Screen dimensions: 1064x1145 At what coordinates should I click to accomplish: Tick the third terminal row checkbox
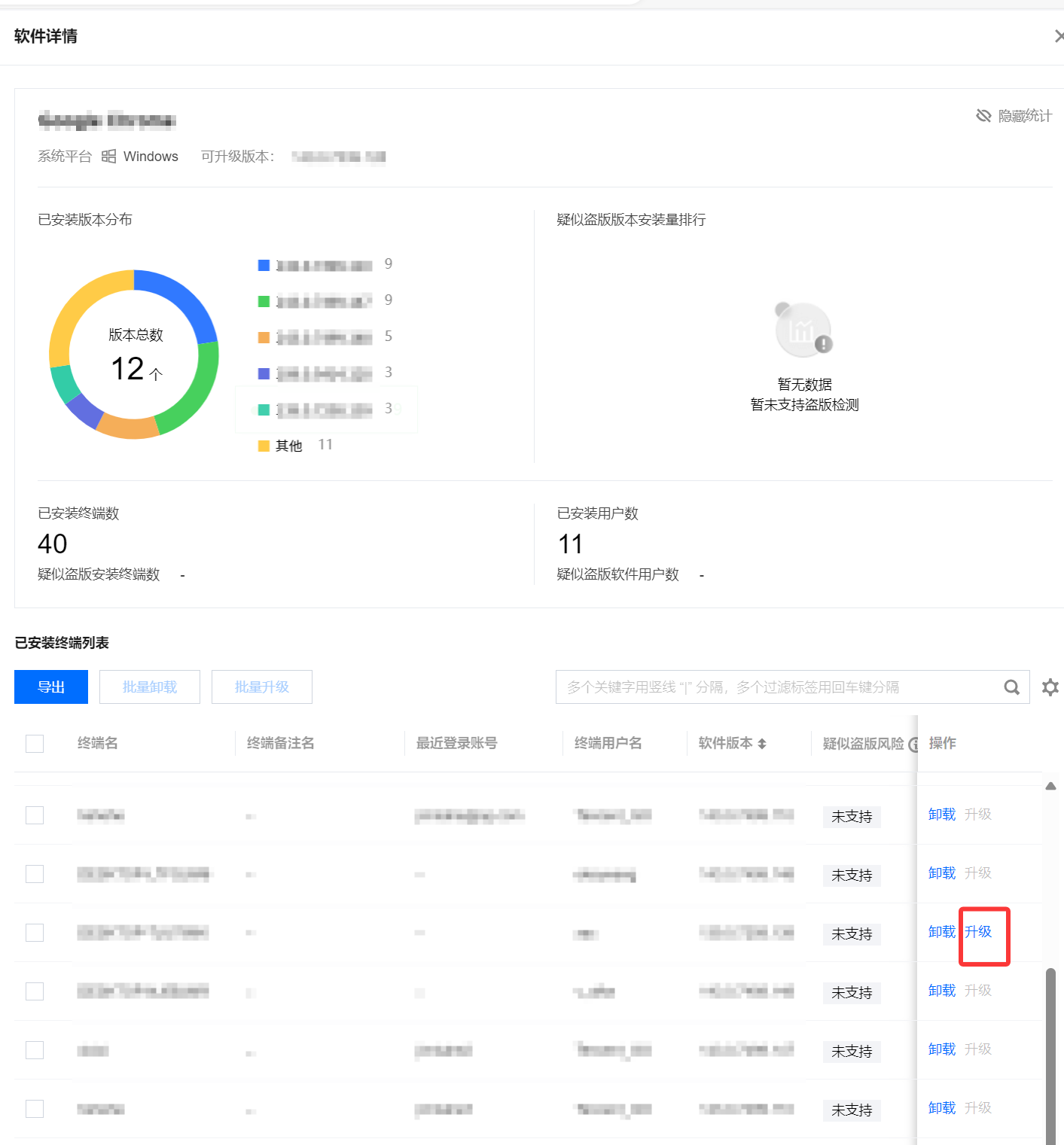click(x=35, y=933)
